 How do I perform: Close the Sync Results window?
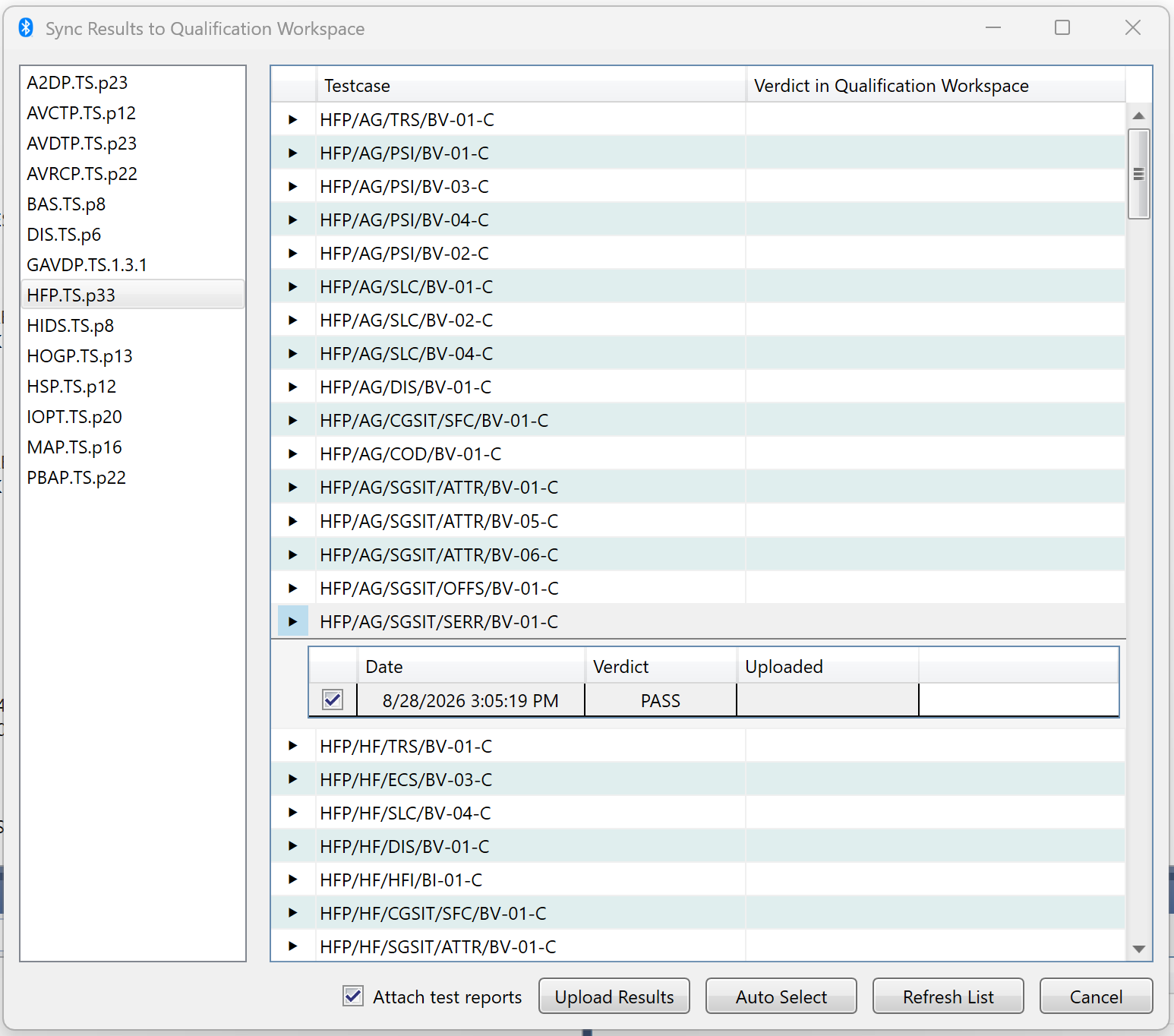[1133, 27]
